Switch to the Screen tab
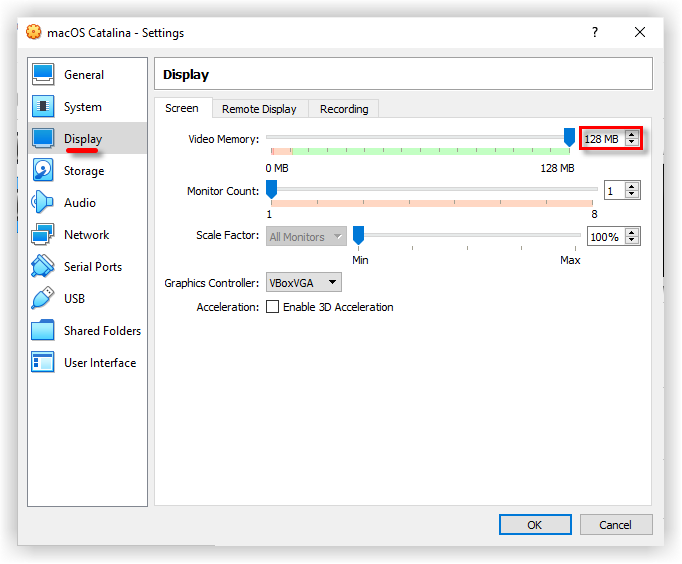Image resolution: width=682 pixels, height=564 pixels. pos(182,108)
